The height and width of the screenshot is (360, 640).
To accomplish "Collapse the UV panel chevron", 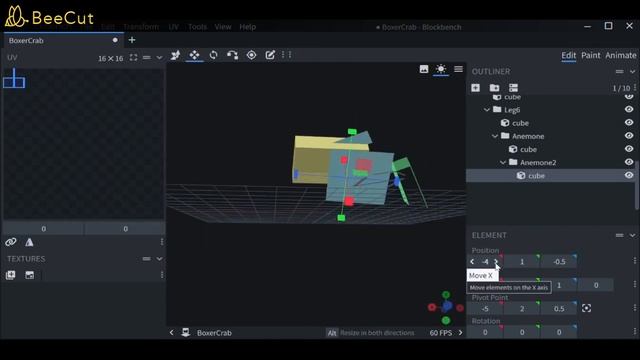I will click(159, 58).
